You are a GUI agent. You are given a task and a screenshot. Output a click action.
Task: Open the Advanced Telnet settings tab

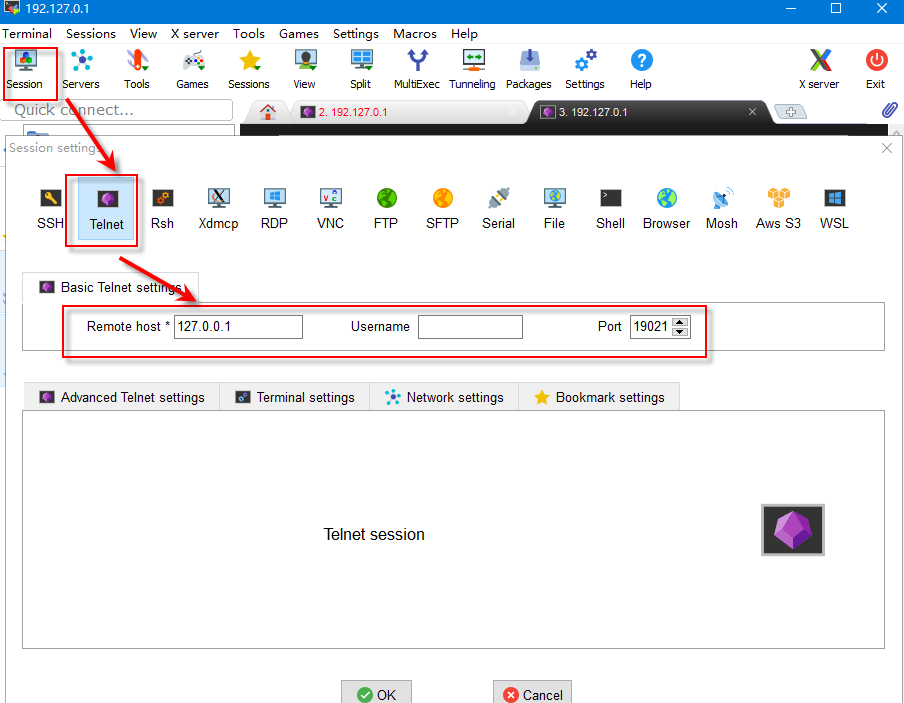point(122,397)
